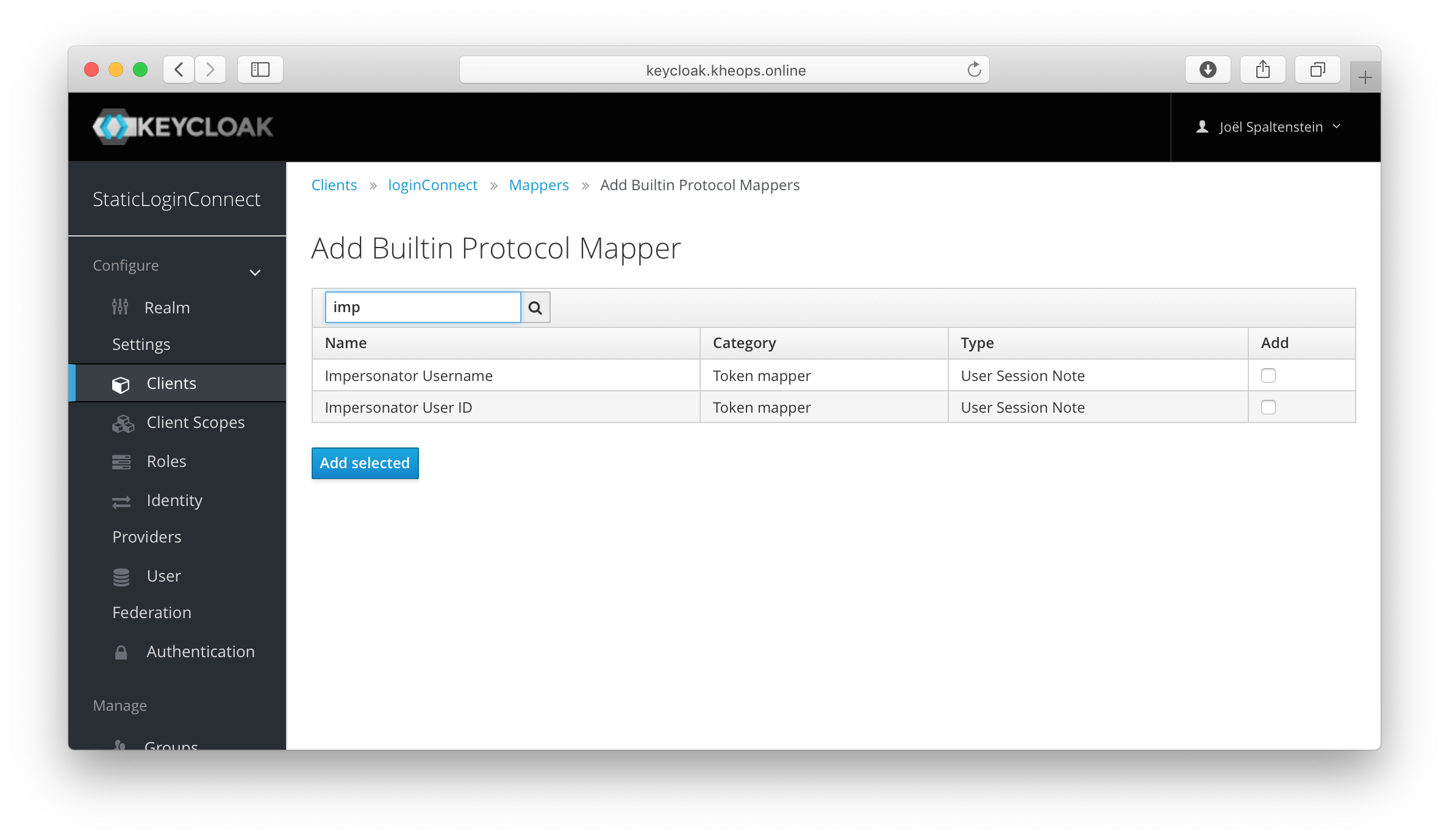
Task: Enable Add selected checkbox for first row
Action: (x=1269, y=374)
